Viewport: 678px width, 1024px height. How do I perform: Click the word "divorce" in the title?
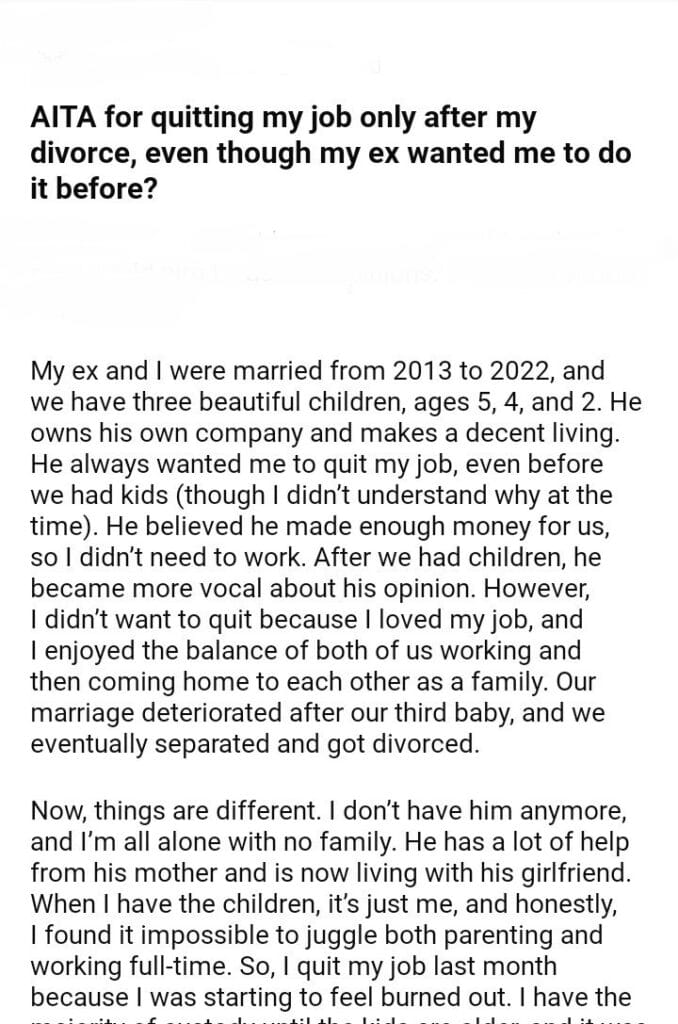68,155
